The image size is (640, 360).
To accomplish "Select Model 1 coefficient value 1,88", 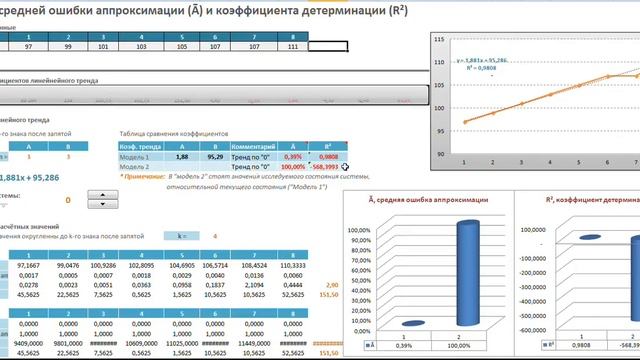I will coord(182,157).
